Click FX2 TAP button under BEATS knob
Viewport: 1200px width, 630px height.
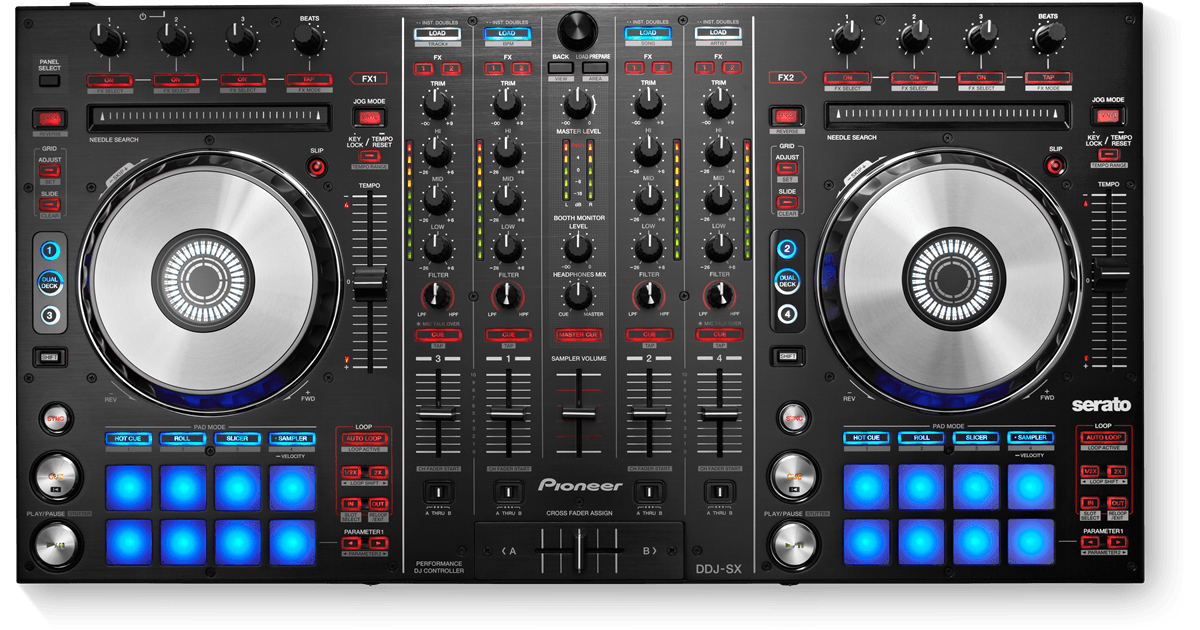click(x=1047, y=77)
